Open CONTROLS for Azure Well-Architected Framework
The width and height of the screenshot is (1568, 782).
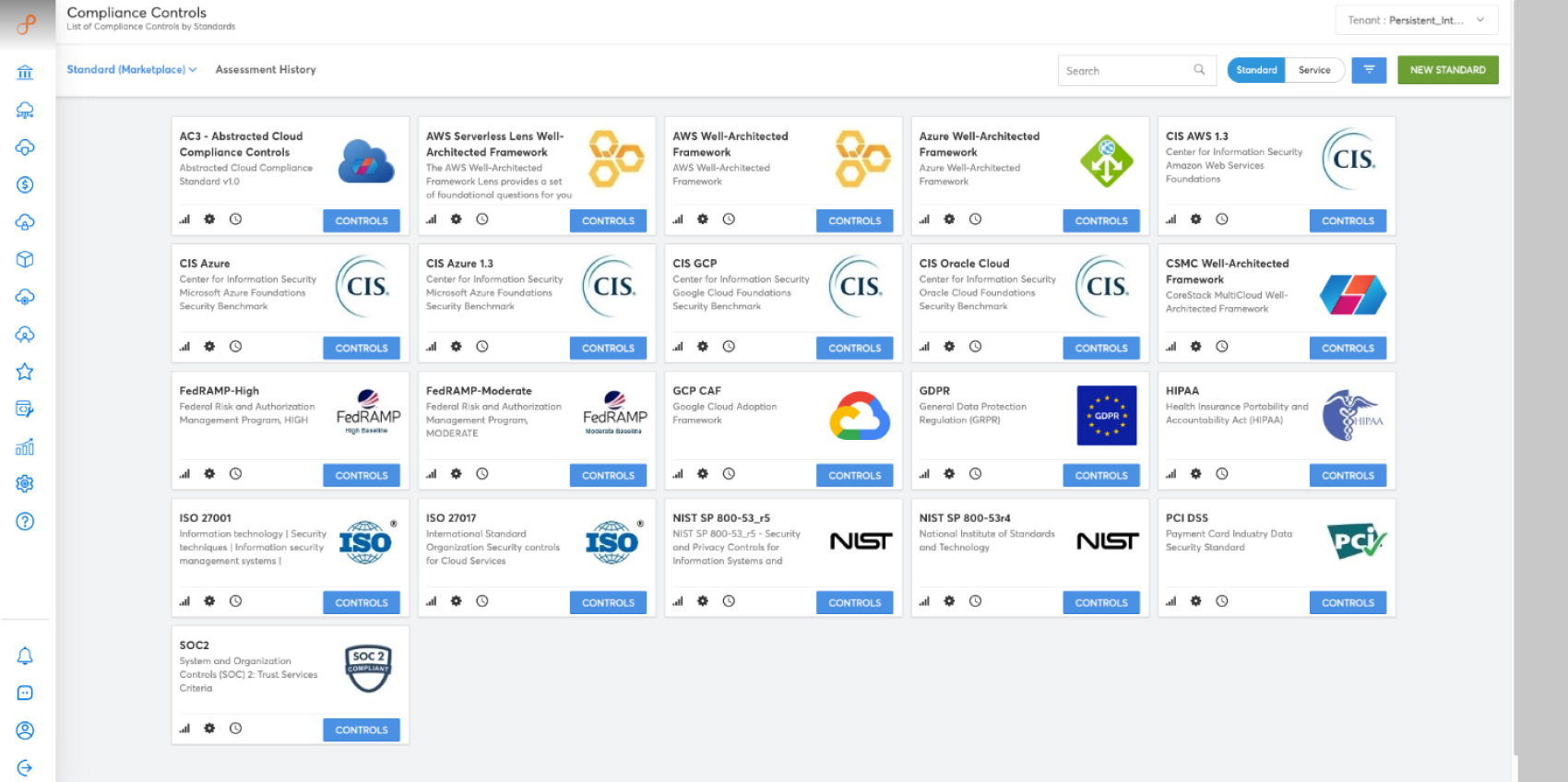click(x=1101, y=221)
